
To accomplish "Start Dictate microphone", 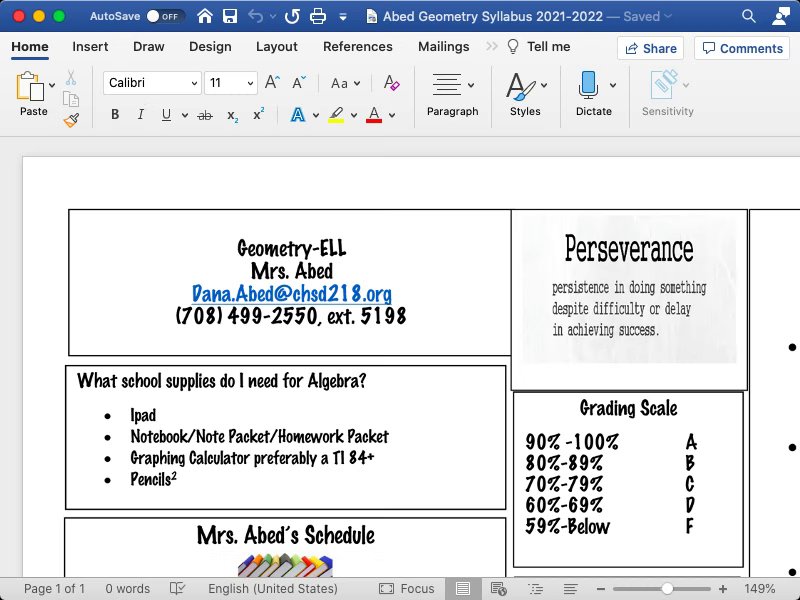I will tap(589, 85).
